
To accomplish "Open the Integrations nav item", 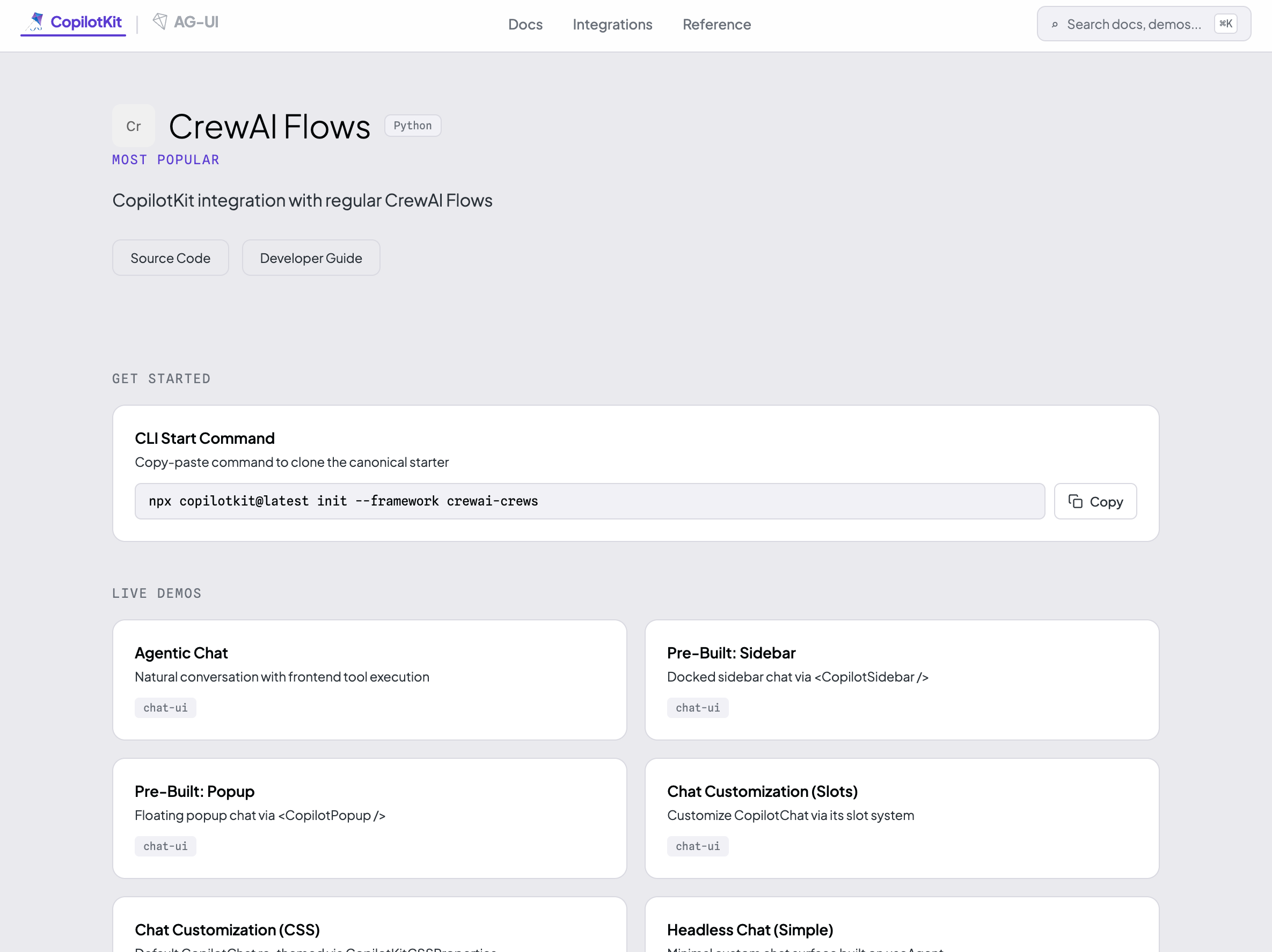I will pos(612,24).
